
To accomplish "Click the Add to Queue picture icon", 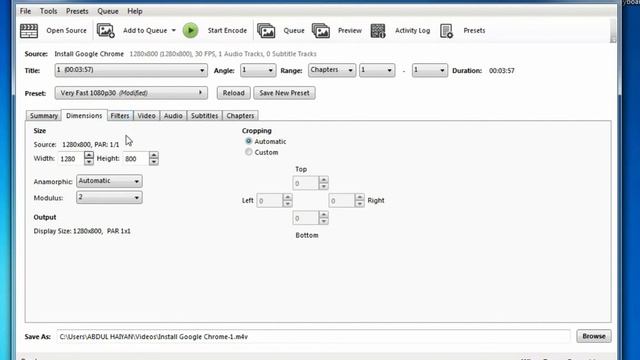I will point(106,31).
